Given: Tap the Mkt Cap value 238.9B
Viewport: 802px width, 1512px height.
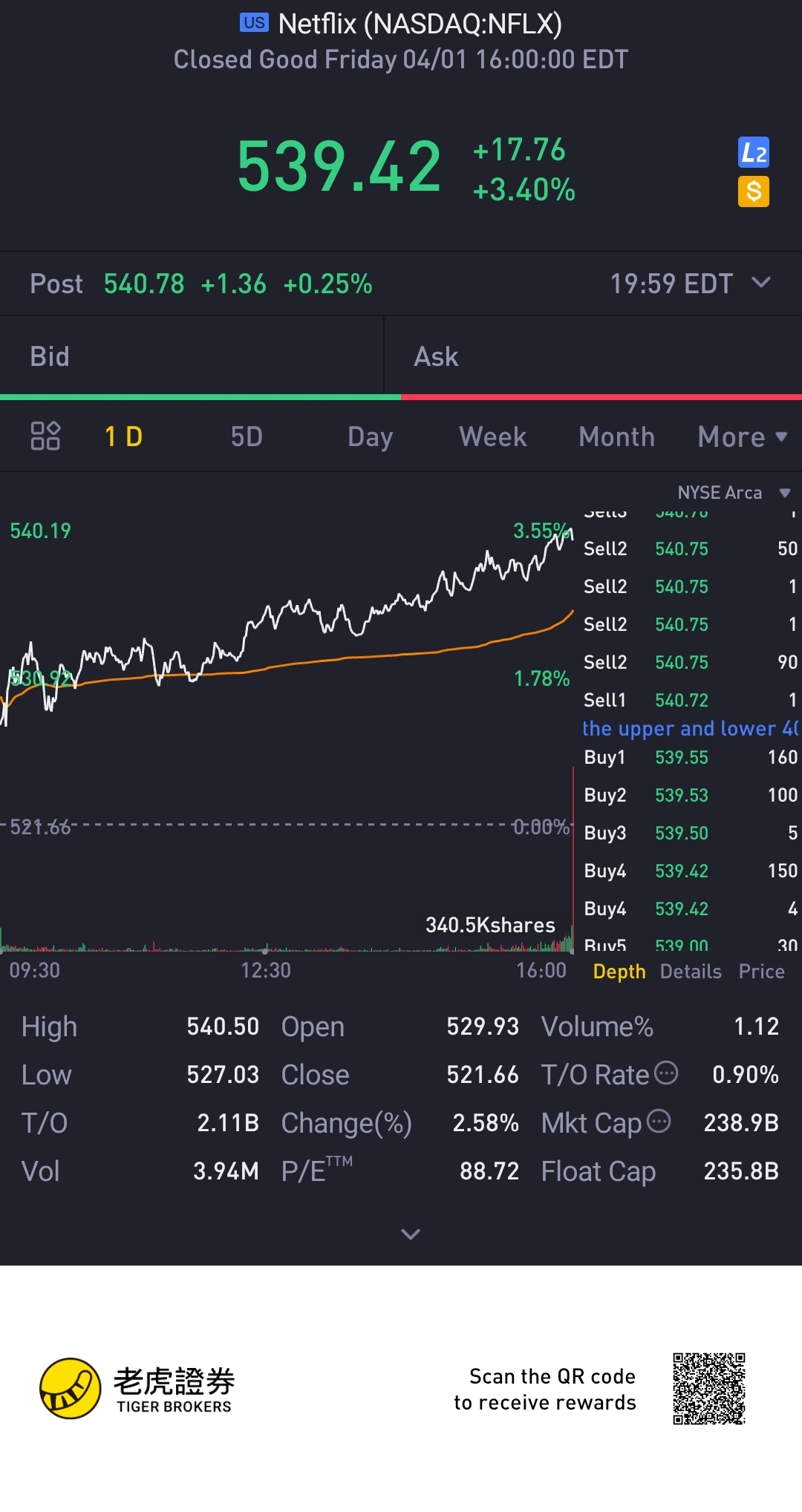Looking at the screenshot, I should pyautogui.click(x=741, y=1123).
